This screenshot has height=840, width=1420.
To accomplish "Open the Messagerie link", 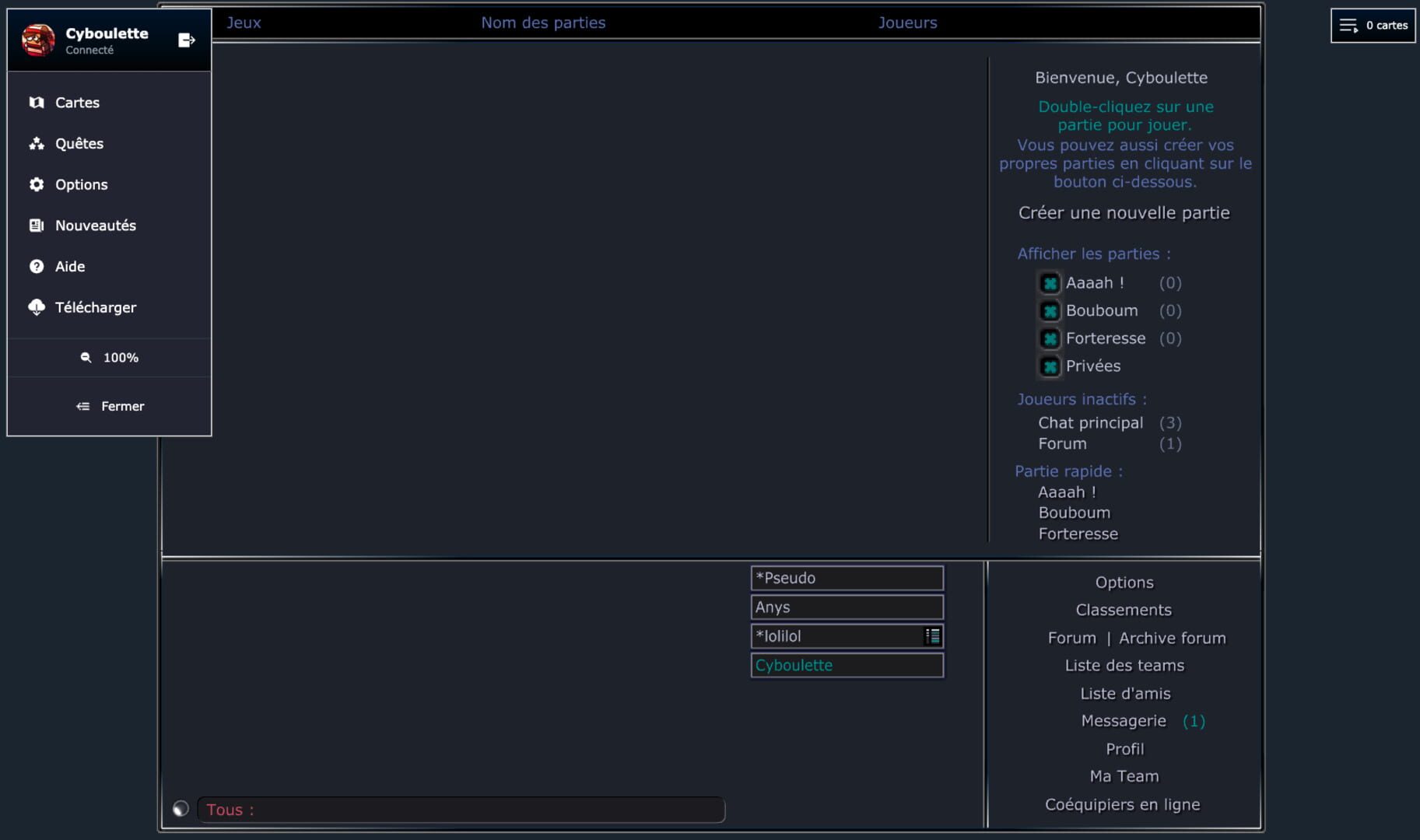I will [1124, 721].
